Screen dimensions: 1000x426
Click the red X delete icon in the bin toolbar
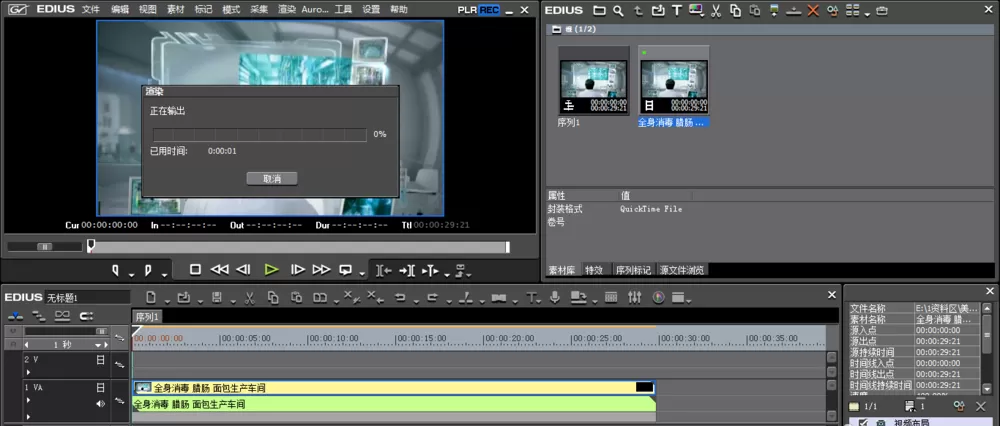[812, 10]
